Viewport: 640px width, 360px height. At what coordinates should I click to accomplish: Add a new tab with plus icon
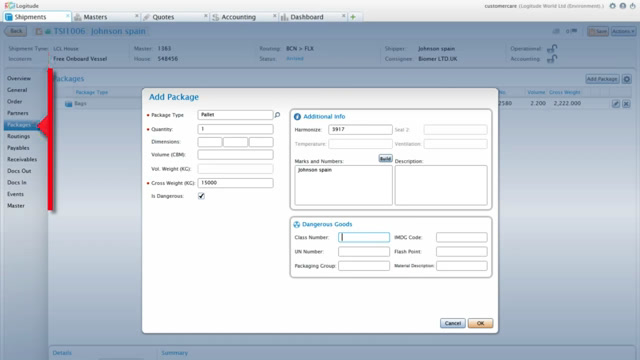pos(353,17)
